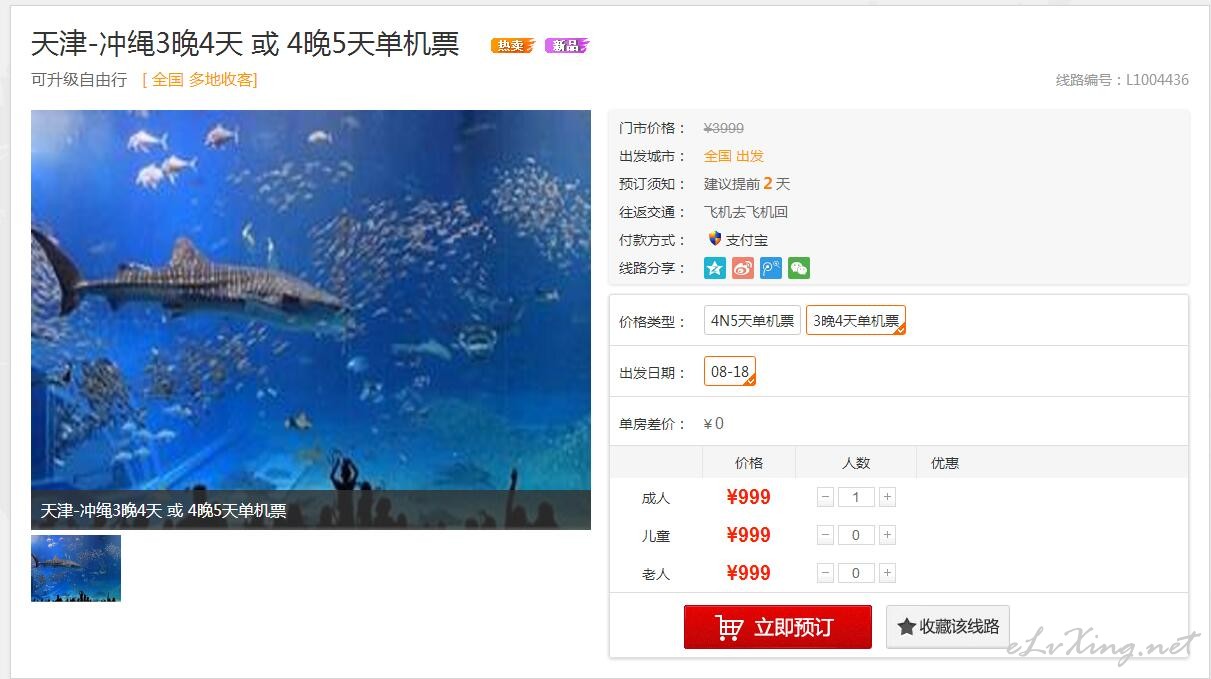Increase child count with plus button
1211x679 pixels.
(x=887, y=535)
